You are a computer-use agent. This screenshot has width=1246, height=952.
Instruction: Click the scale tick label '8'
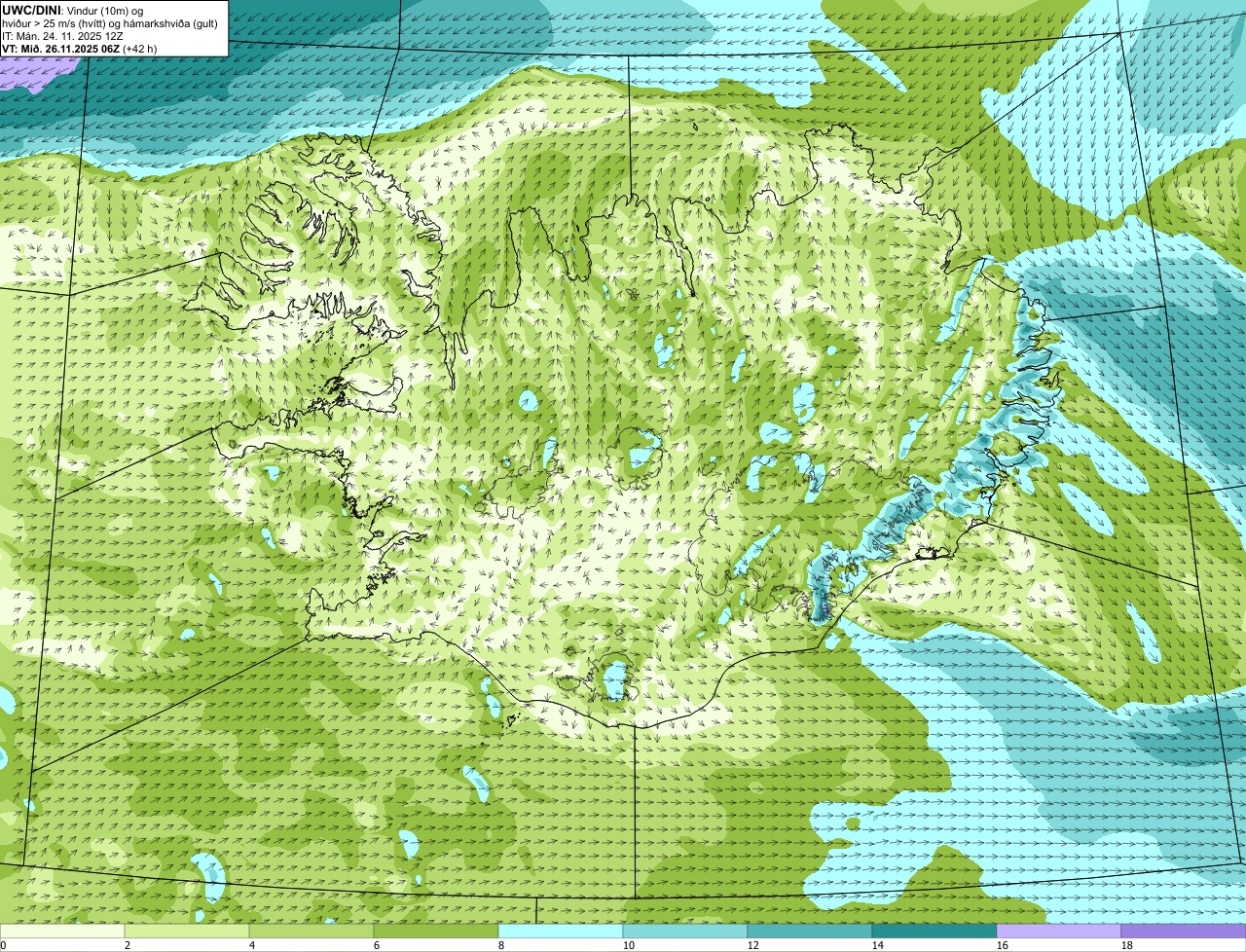[x=501, y=945]
